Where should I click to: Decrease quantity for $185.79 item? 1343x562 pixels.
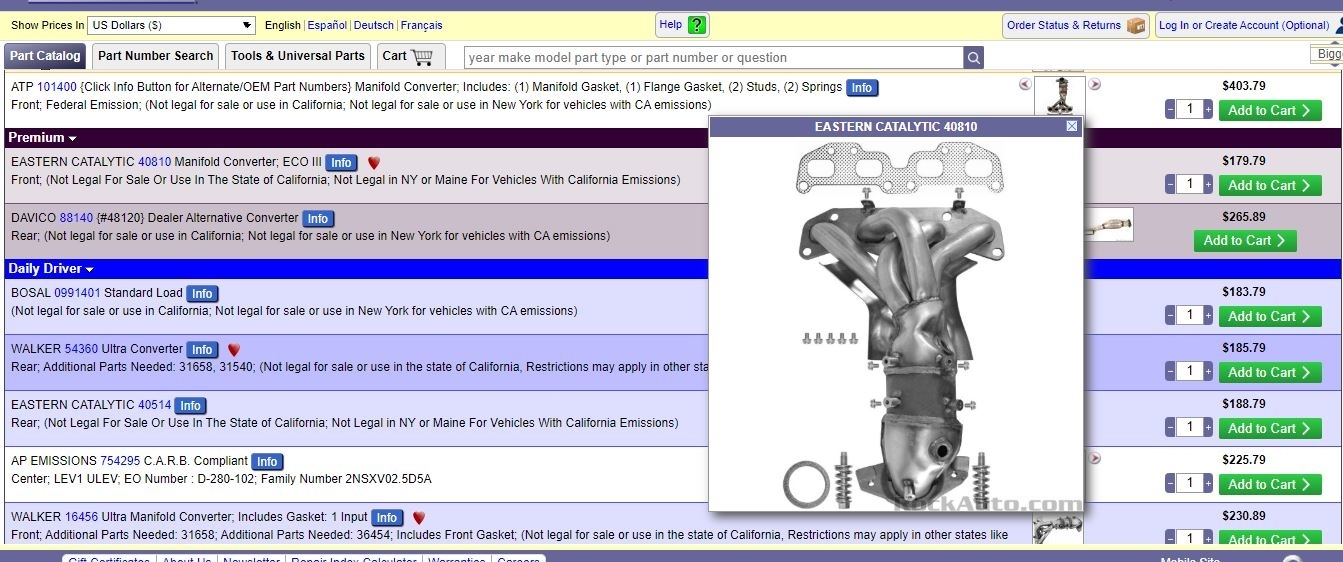(1171, 373)
